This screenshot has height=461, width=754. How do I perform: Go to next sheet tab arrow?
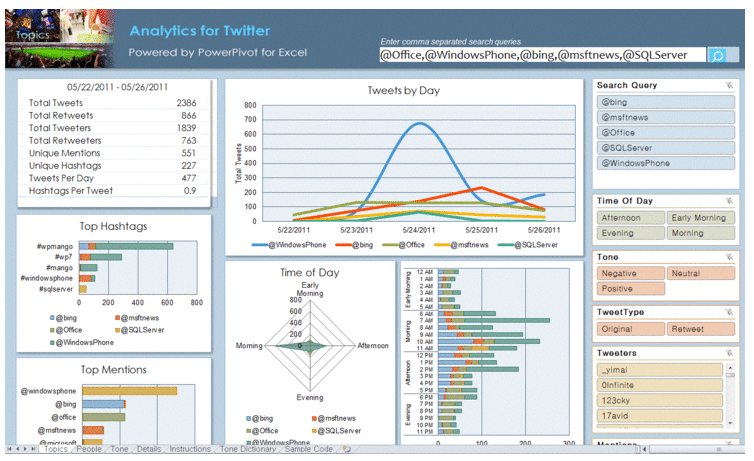(x=25, y=449)
